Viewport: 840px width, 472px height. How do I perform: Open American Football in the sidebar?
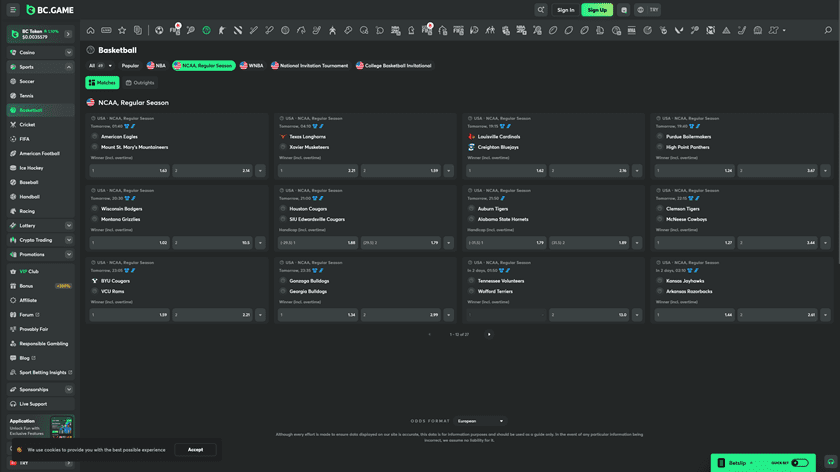(x=40, y=154)
